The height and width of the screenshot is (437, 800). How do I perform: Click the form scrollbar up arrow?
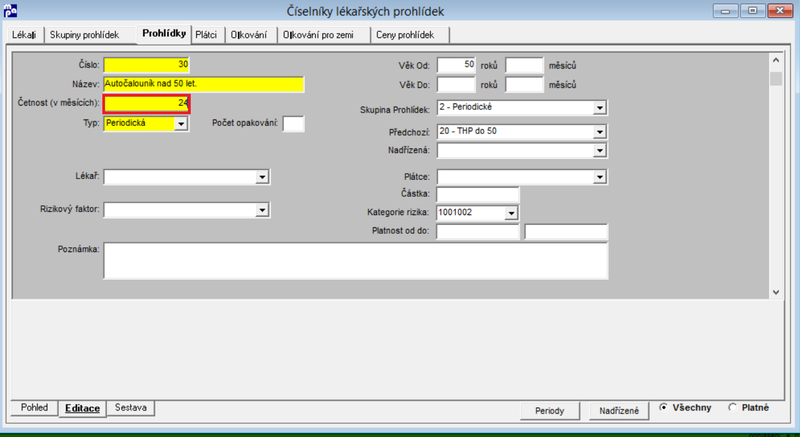point(776,60)
